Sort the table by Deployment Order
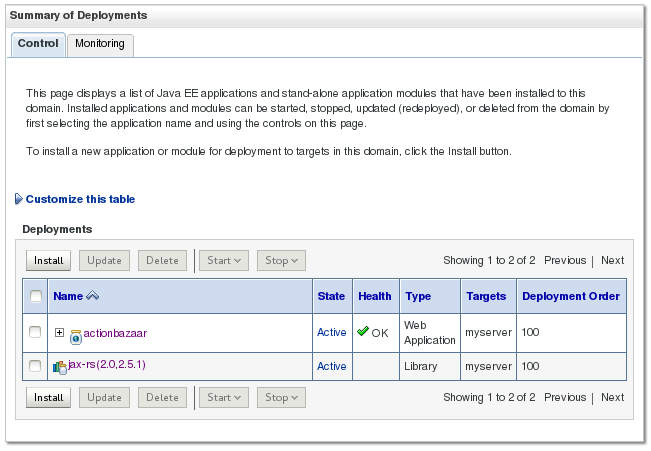The height and width of the screenshot is (451, 651). point(570,296)
